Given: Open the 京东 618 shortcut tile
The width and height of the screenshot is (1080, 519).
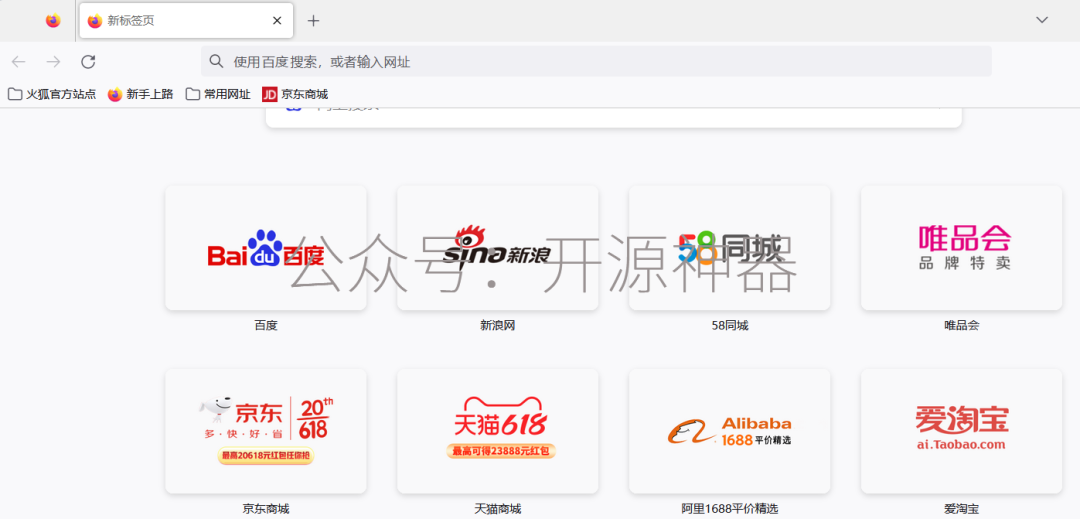Looking at the screenshot, I should [x=266, y=431].
